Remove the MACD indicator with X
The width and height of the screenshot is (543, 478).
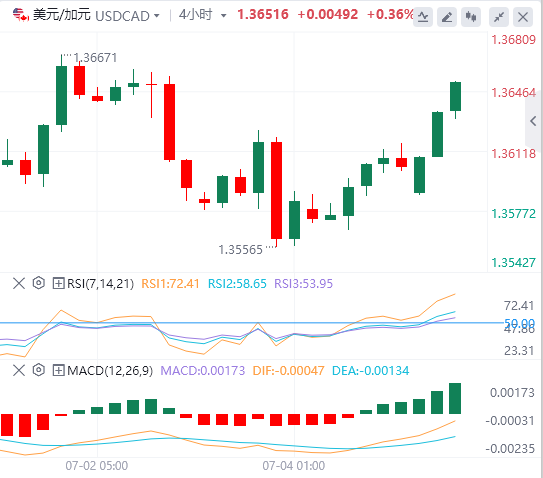[19, 370]
